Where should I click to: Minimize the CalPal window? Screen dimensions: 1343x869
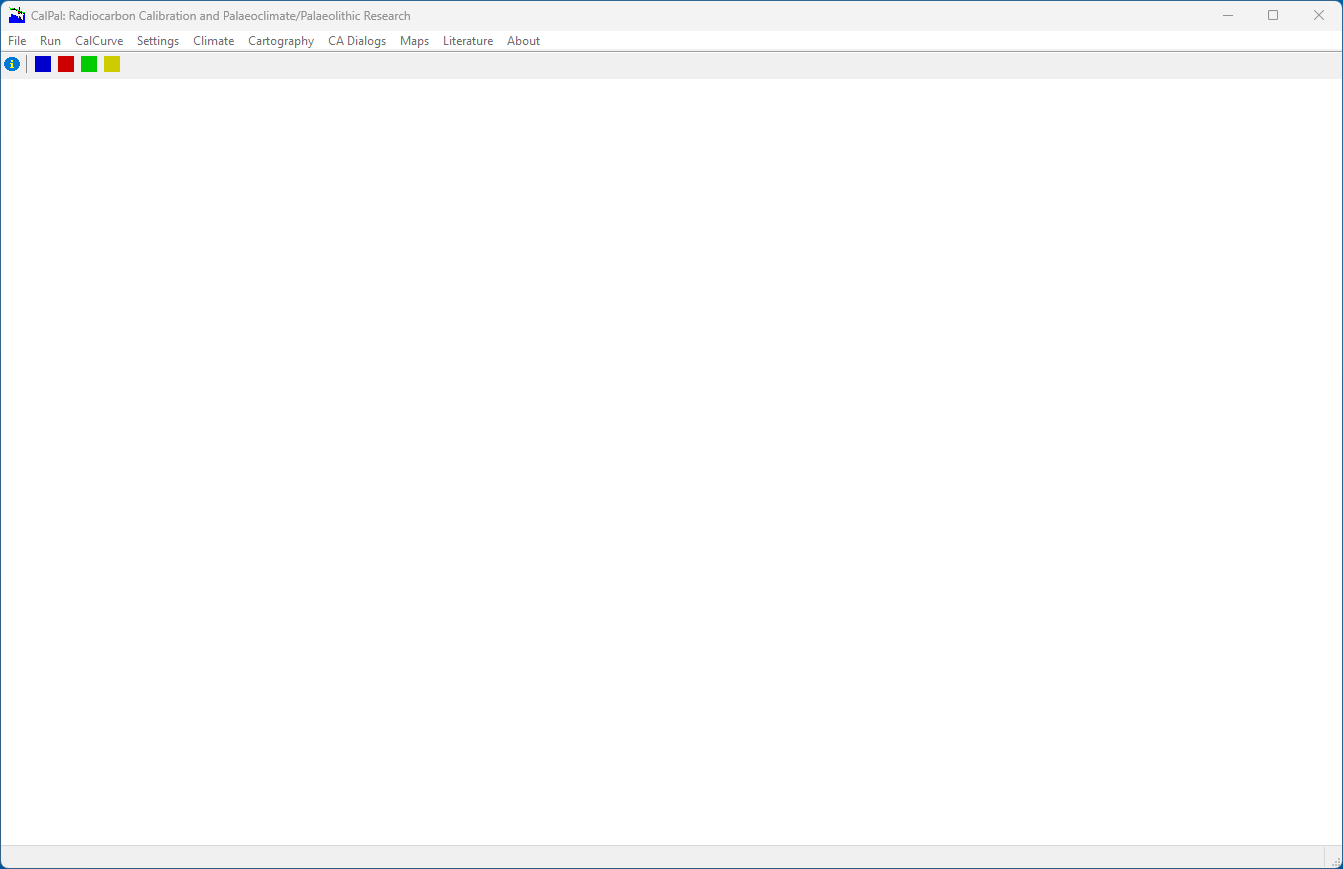coord(1227,15)
